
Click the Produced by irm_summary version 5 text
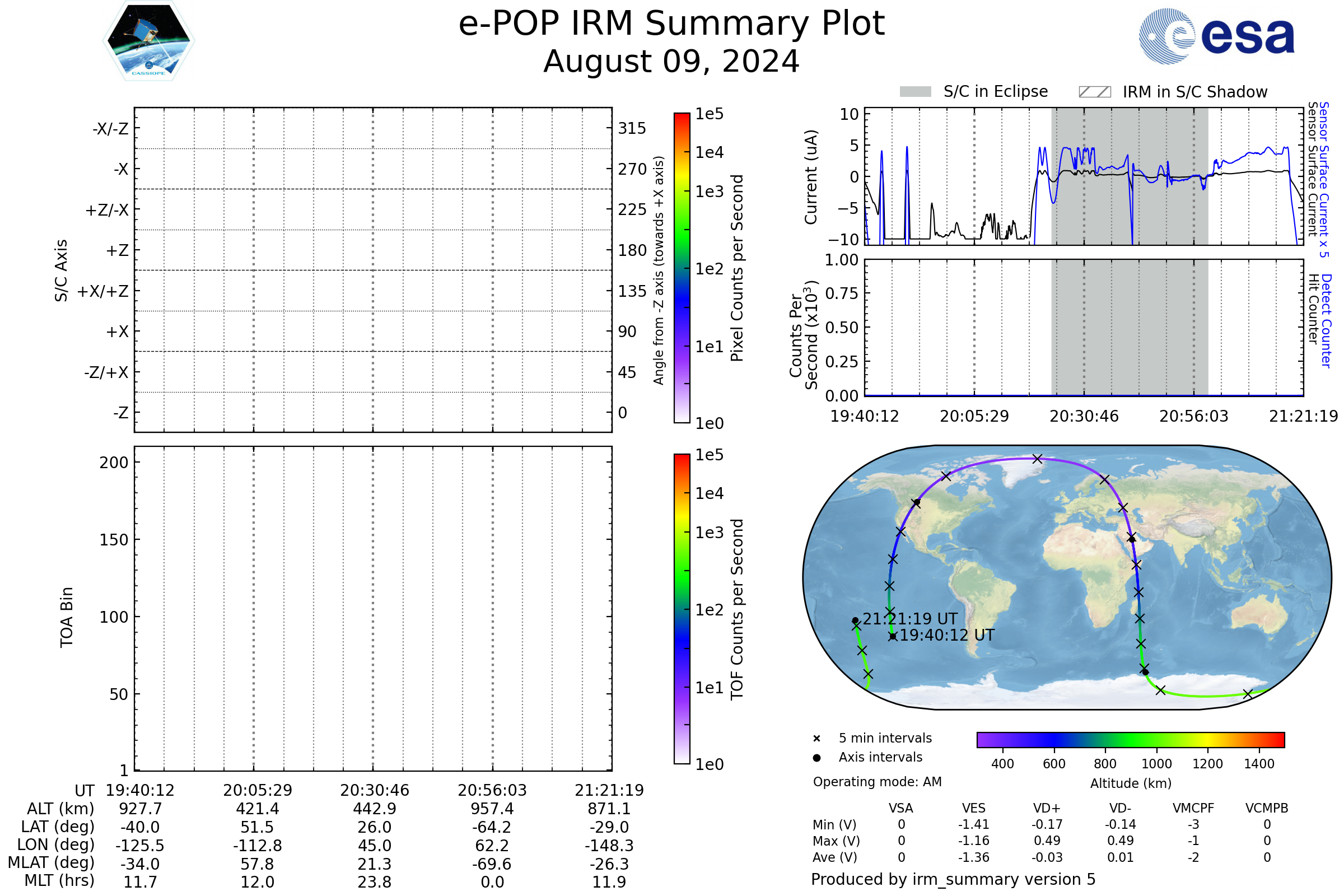pyautogui.click(x=953, y=879)
